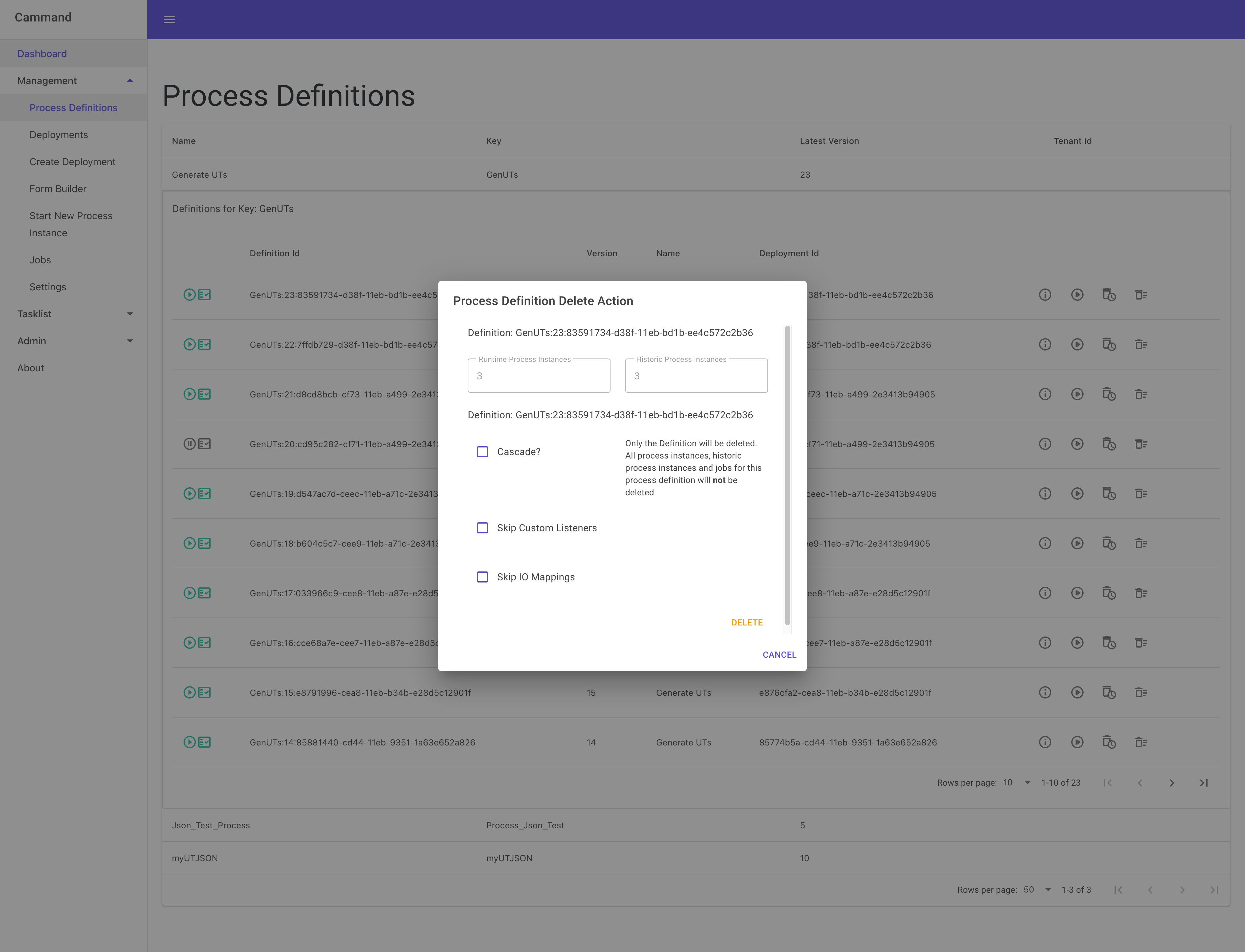Go to next page of GenUTs definitions
The image size is (1245, 952).
pyautogui.click(x=1171, y=783)
